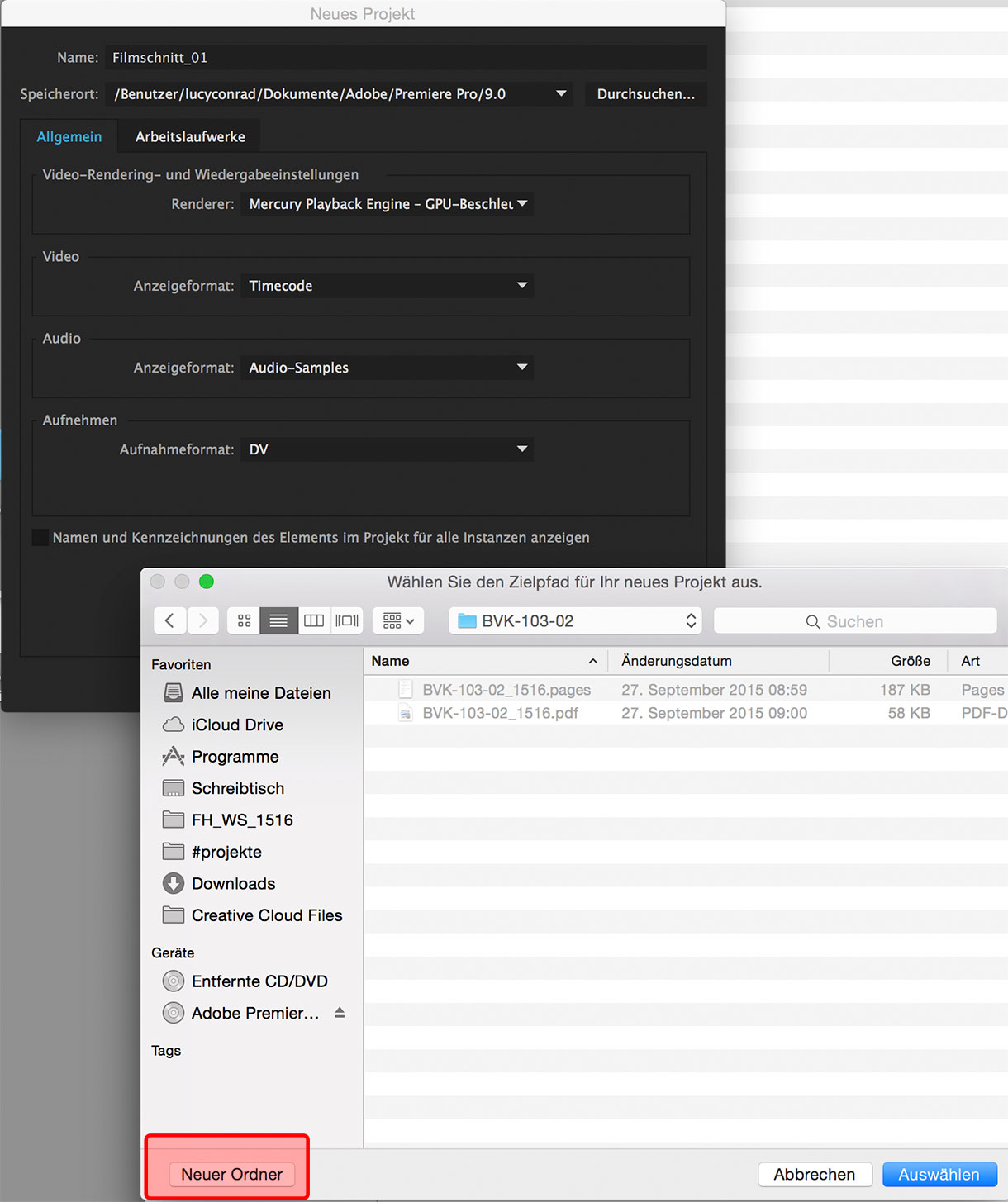Enable the Namen und Kennzeichnungen checkbox
This screenshot has height=1202, width=1008.
pyautogui.click(x=40, y=538)
